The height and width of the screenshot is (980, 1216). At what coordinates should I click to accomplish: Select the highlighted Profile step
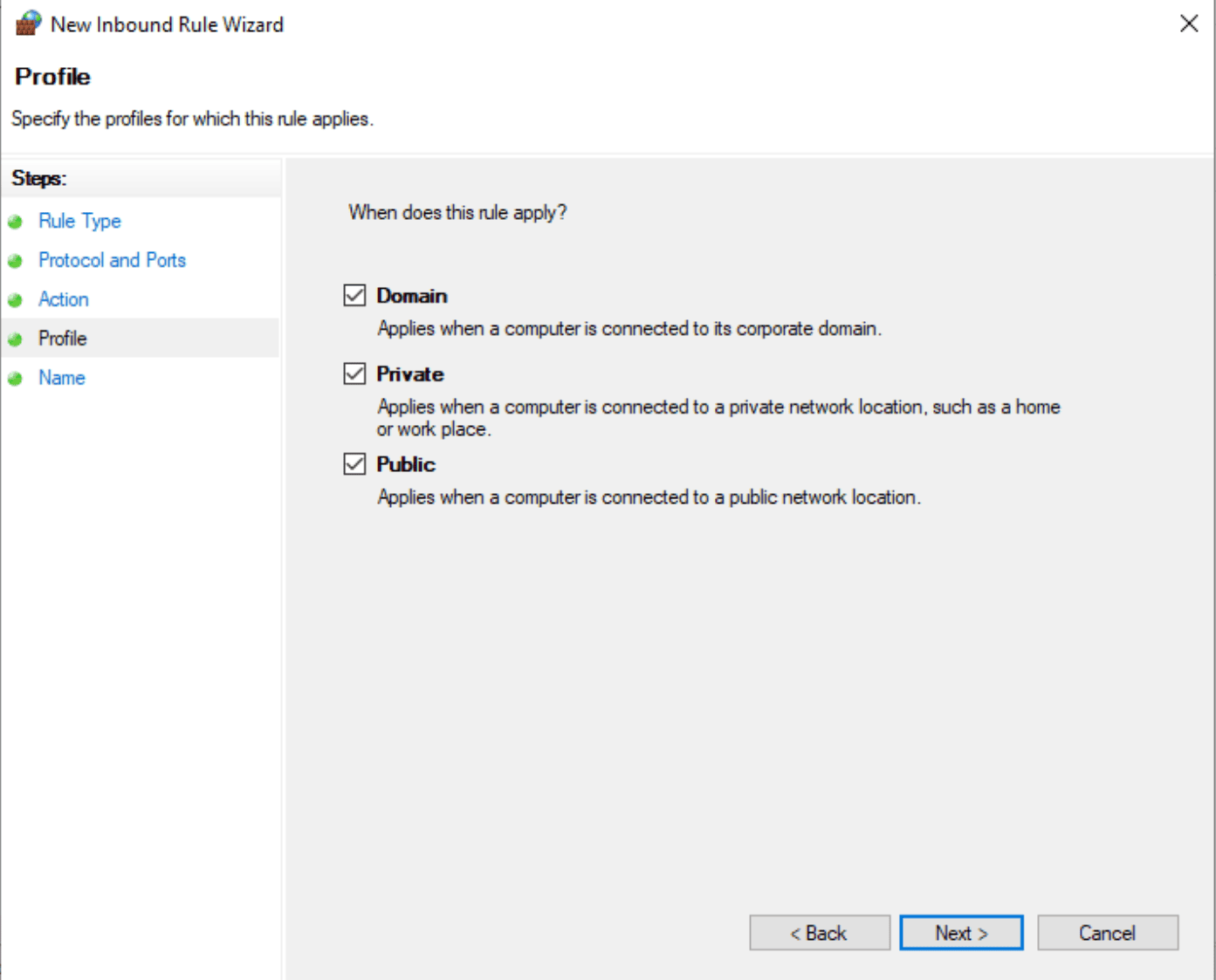pyautogui.click(x=62, y=338)
